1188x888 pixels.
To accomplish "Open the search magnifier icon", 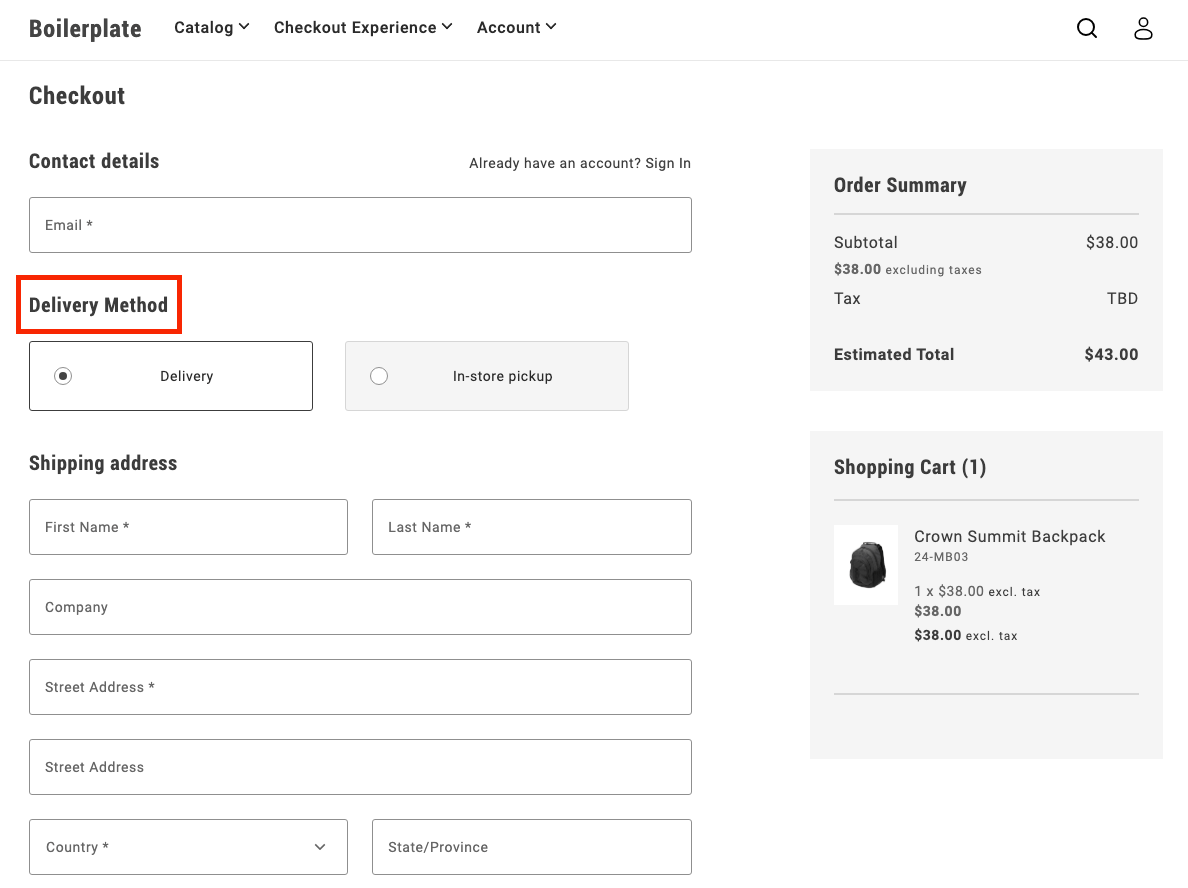I will click(x=1087, y=28).
